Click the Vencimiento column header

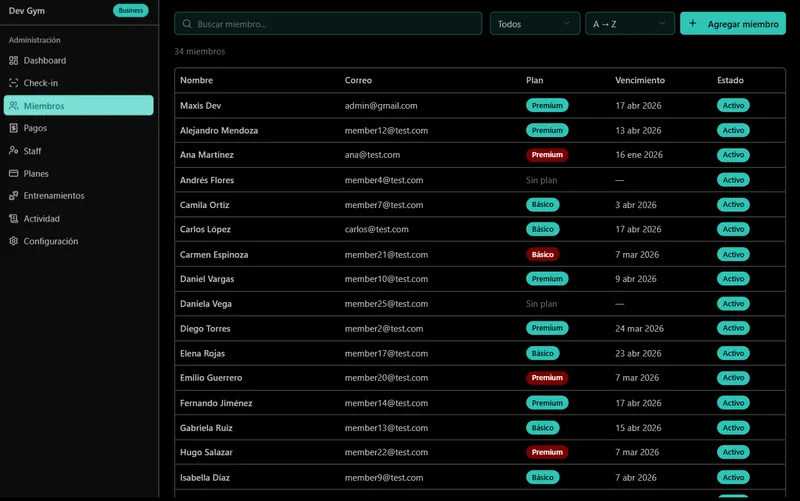click(640, 80)
